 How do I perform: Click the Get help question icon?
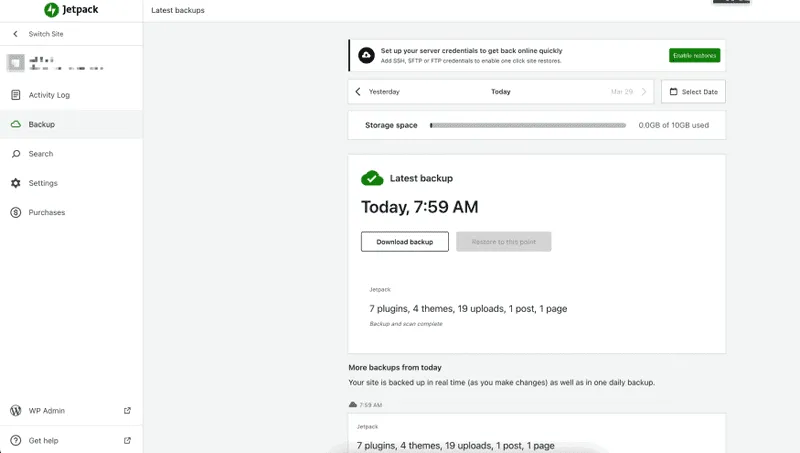(16, 440)
